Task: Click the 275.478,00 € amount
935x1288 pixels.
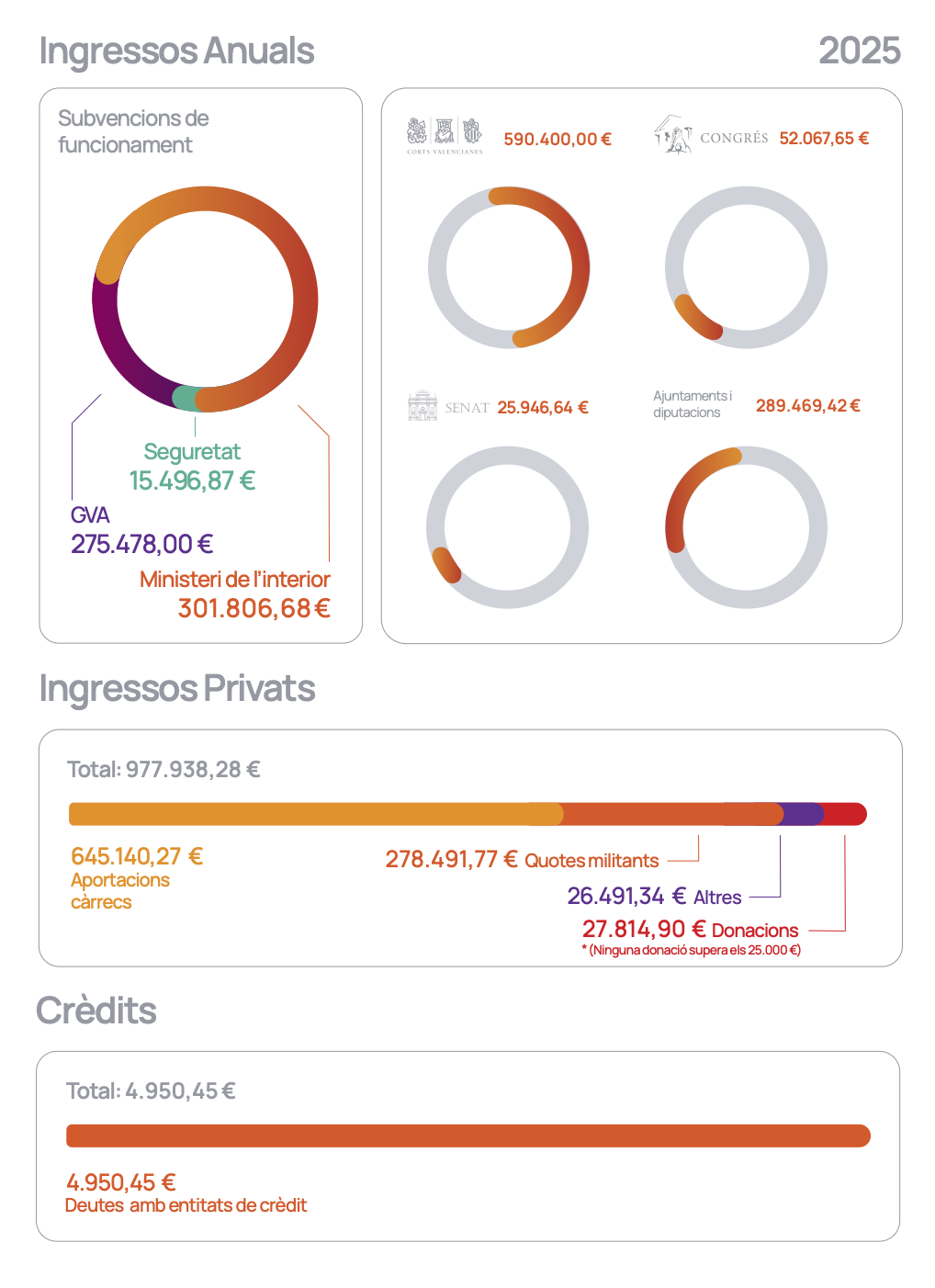Action: click(141, 544)
